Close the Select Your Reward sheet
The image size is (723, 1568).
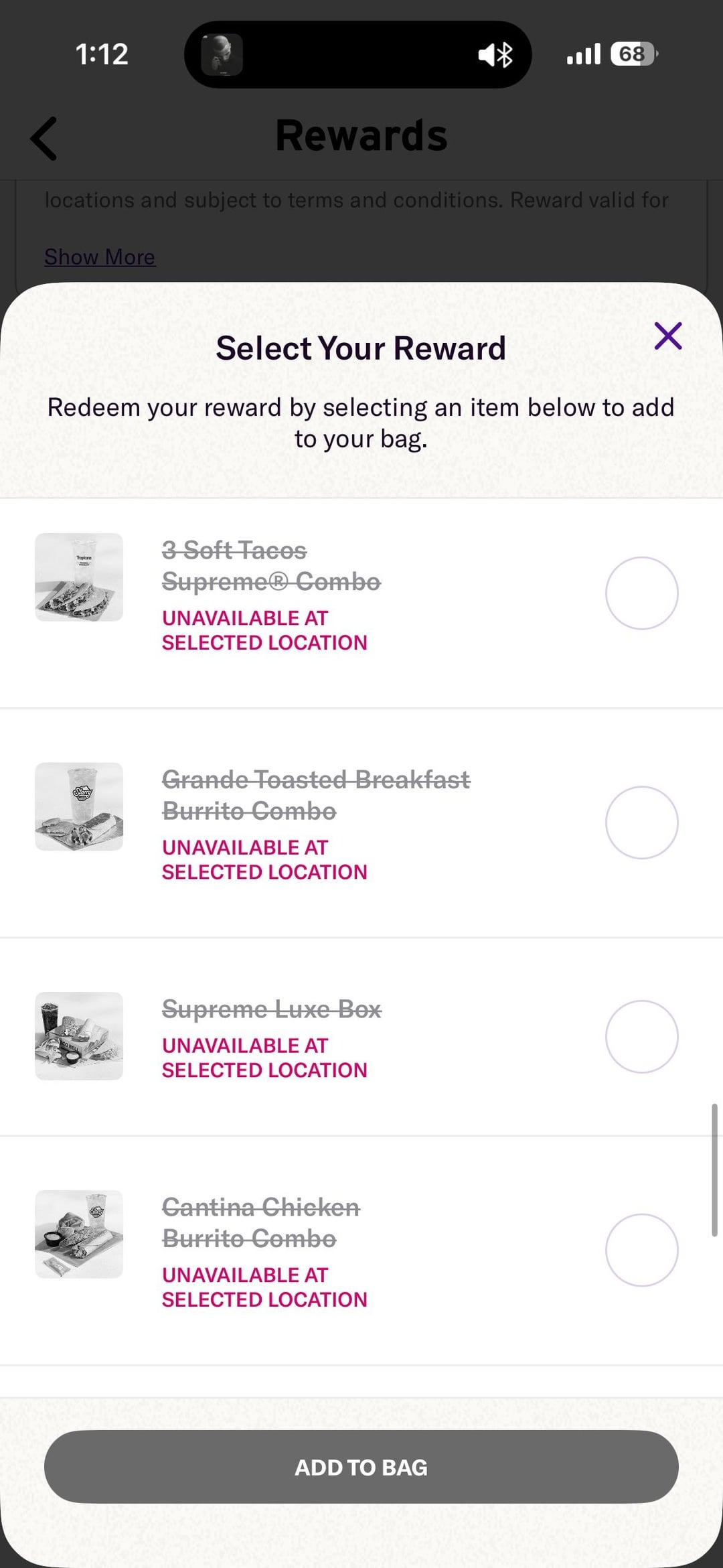point(667,336)
